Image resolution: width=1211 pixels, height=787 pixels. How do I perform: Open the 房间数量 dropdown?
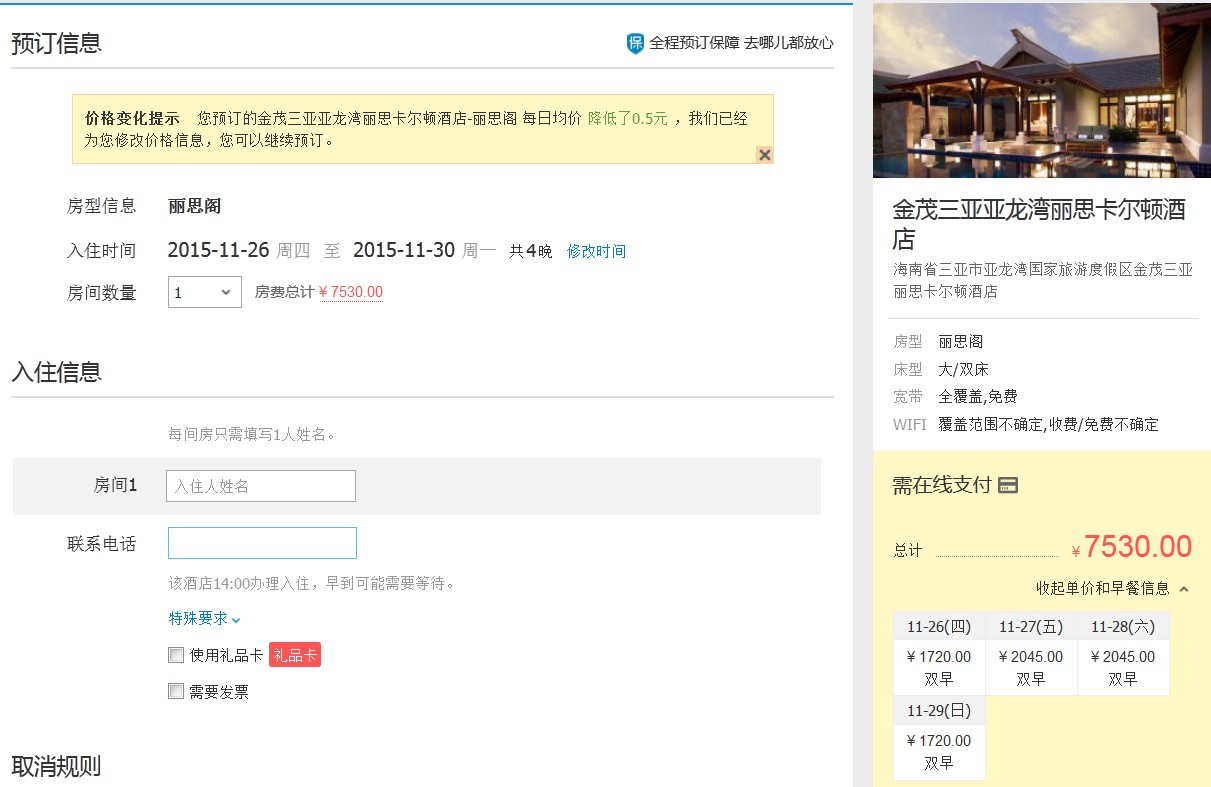(204, 293)
